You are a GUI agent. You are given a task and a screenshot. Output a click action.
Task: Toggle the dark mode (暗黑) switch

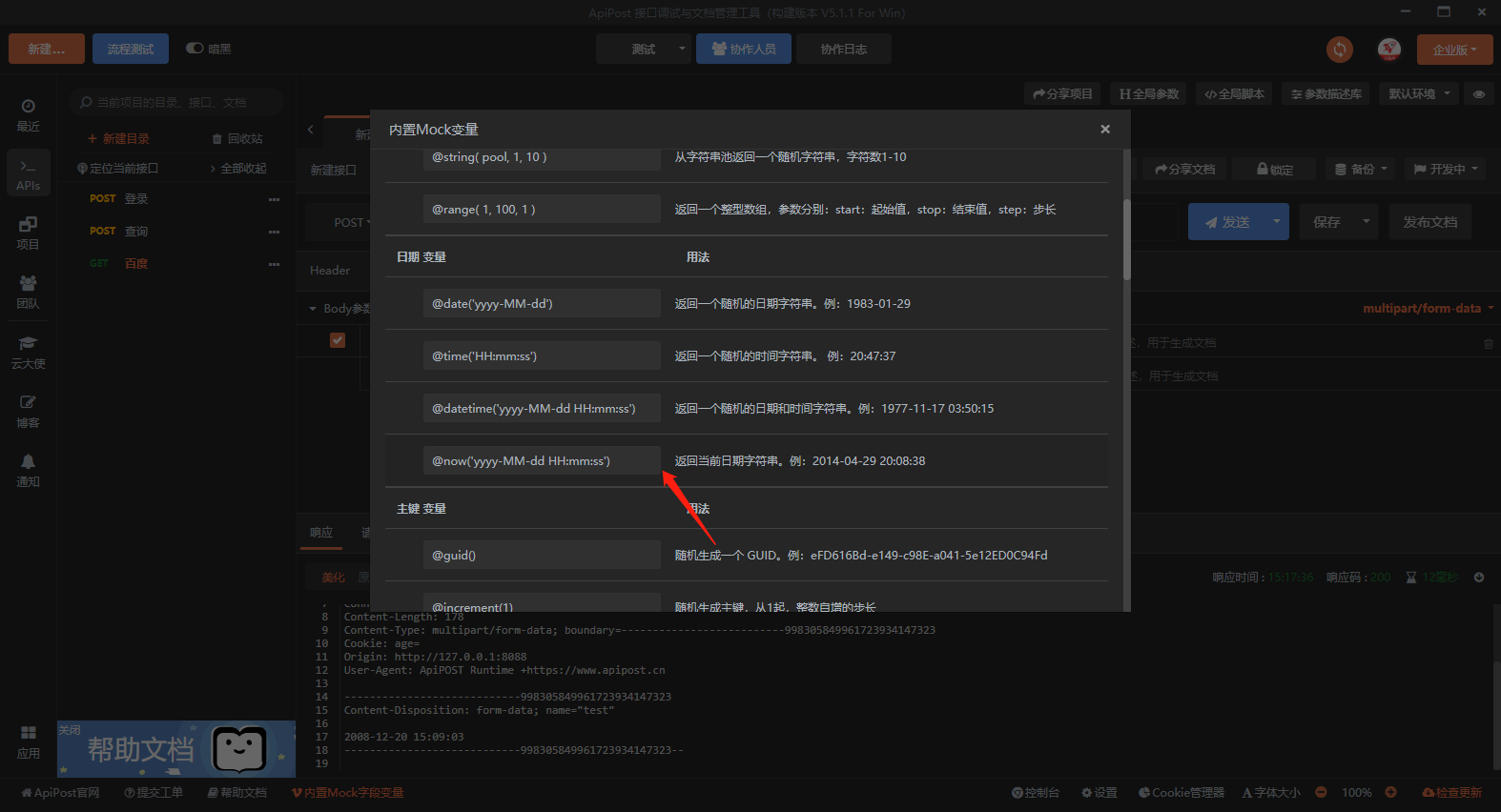pos(195,49)
